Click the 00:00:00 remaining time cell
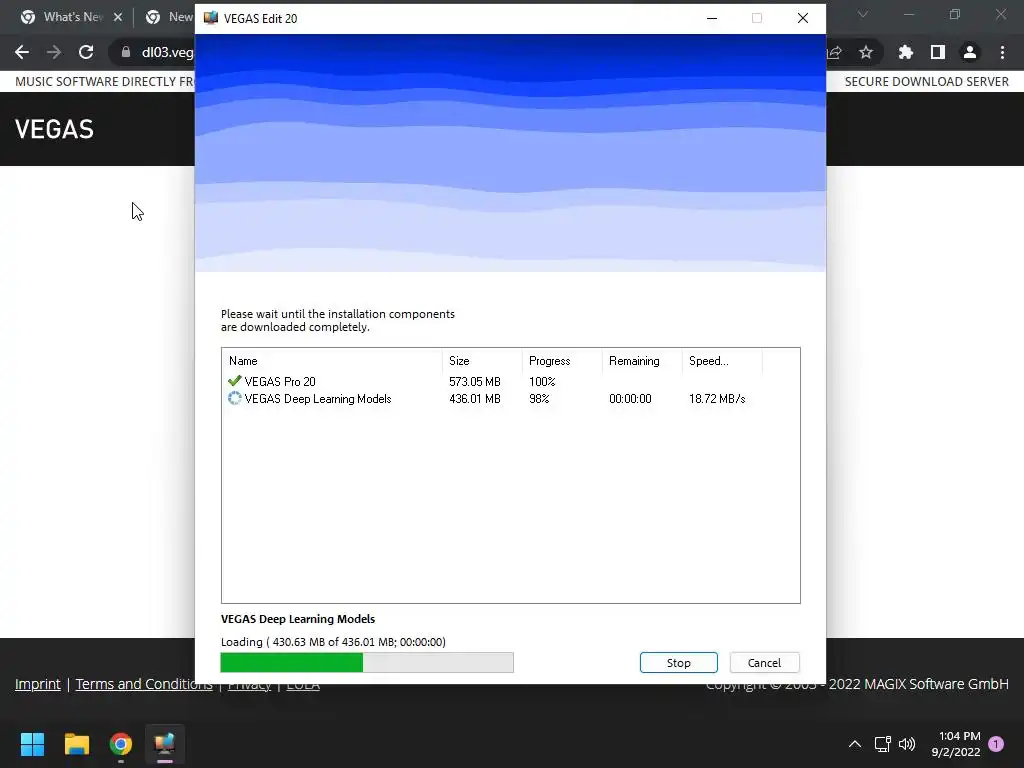 (x=630, y=399)
